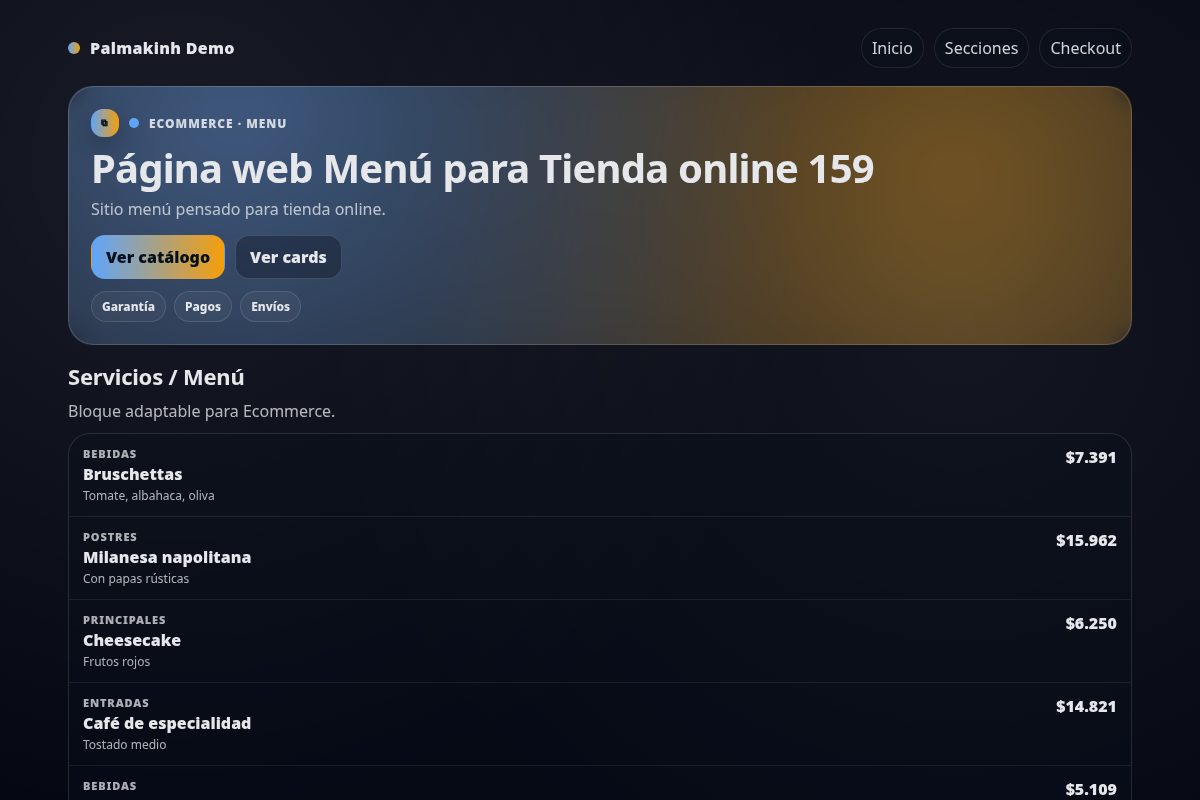Go to Checkout from the top navigation
The width and height of the screenshot is (1200, 800).
1085,47
